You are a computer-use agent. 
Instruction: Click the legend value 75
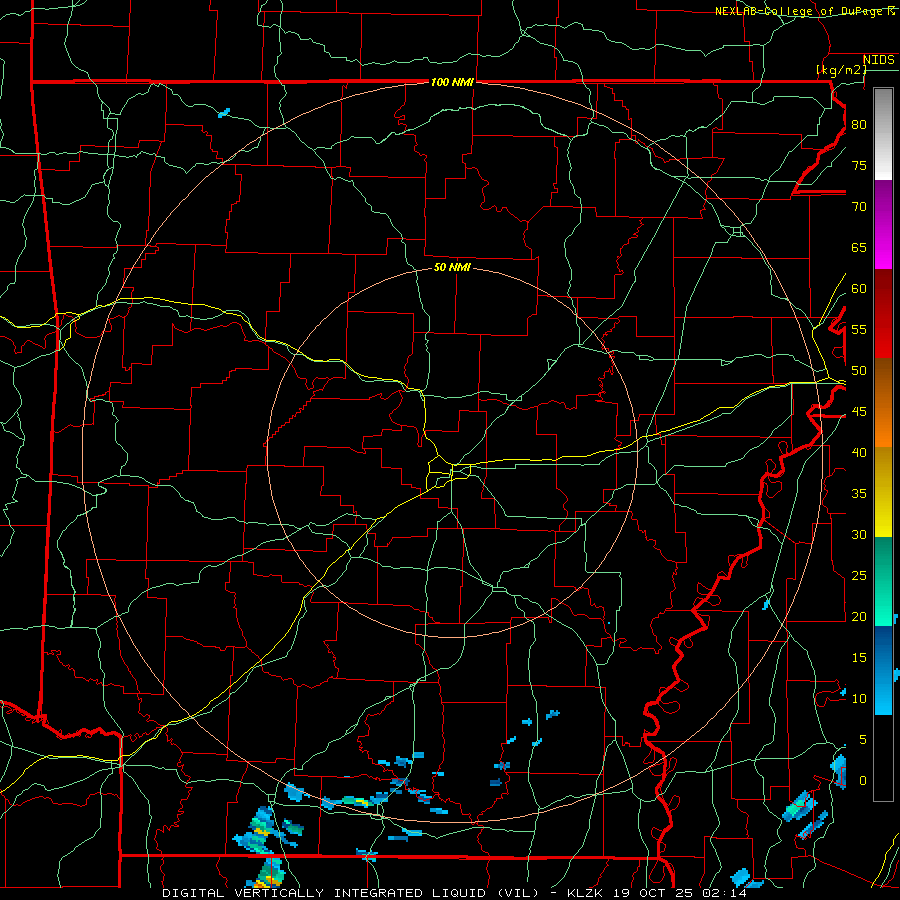(859, 165)
